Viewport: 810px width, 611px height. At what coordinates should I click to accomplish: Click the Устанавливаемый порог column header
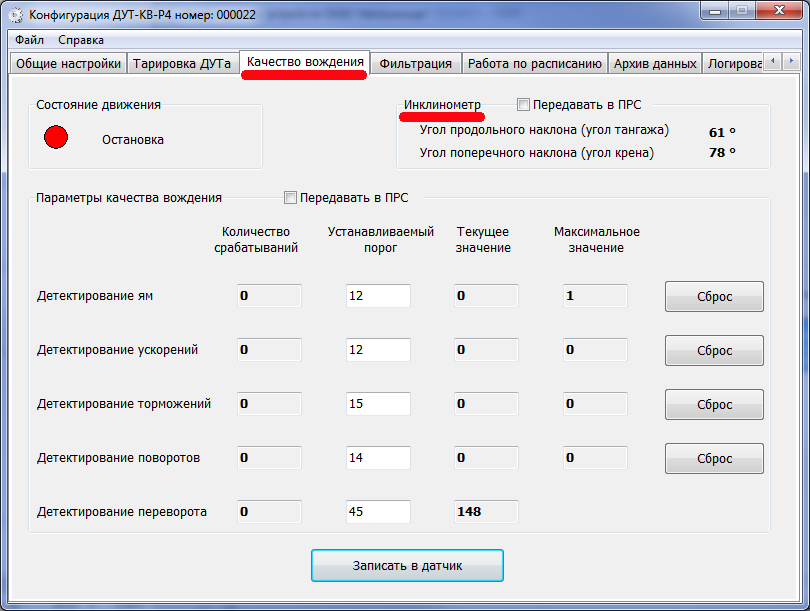pyautogui.click(x=381, y=240)
